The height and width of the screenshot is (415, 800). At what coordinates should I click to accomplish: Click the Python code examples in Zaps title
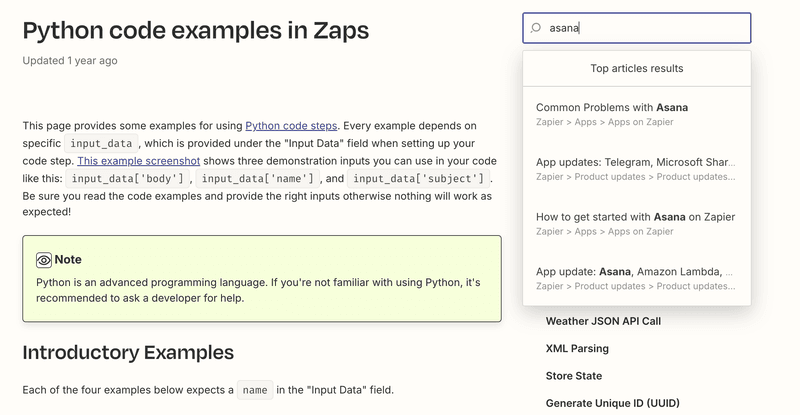tap(195, 31)
